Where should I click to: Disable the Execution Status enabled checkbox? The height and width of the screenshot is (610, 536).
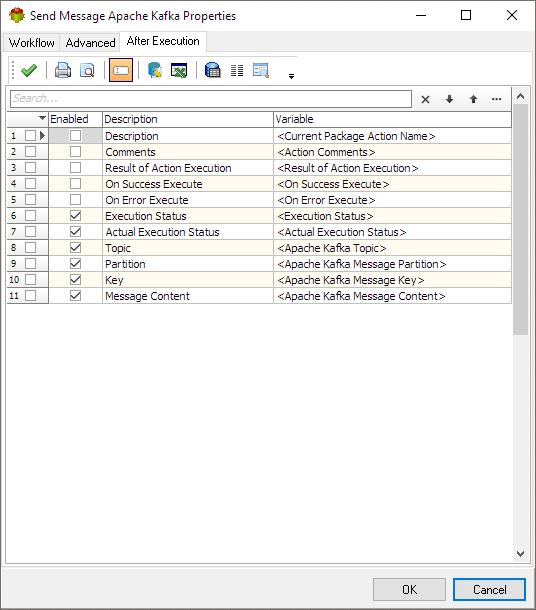click(75, 215)
